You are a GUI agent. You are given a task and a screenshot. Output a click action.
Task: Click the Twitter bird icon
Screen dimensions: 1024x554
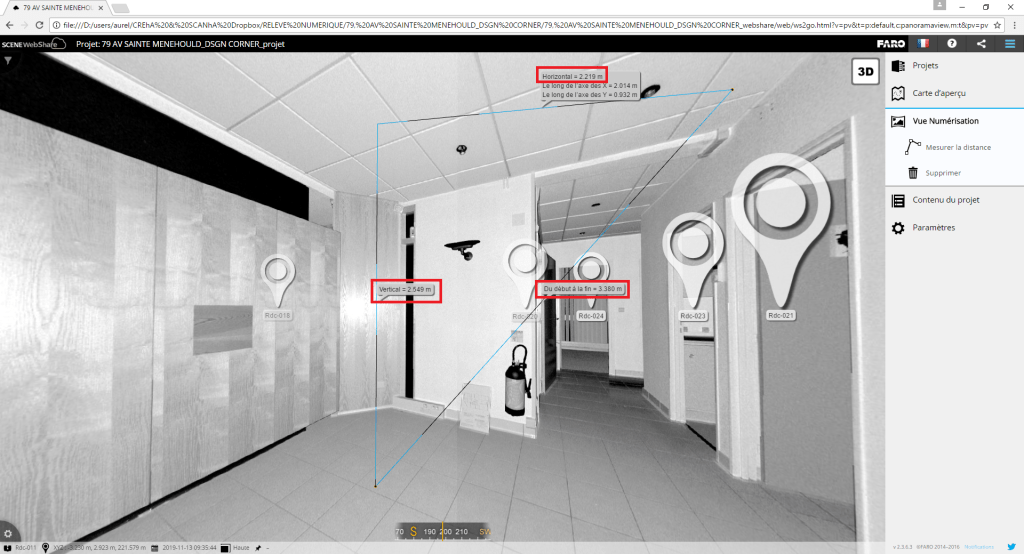tap(1010, 548)
